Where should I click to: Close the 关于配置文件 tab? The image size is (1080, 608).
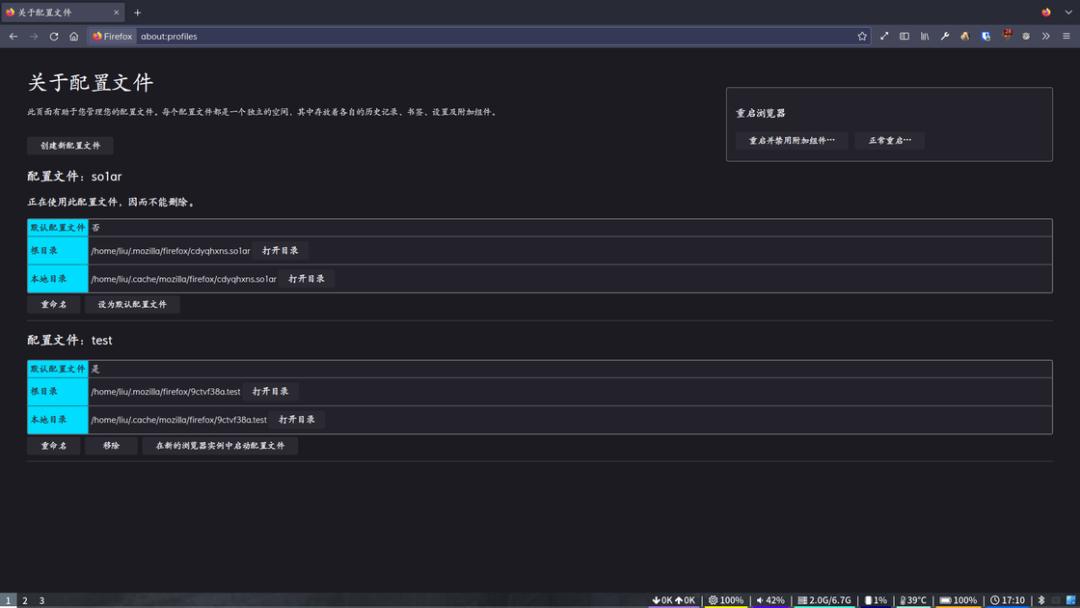(116, 12)
